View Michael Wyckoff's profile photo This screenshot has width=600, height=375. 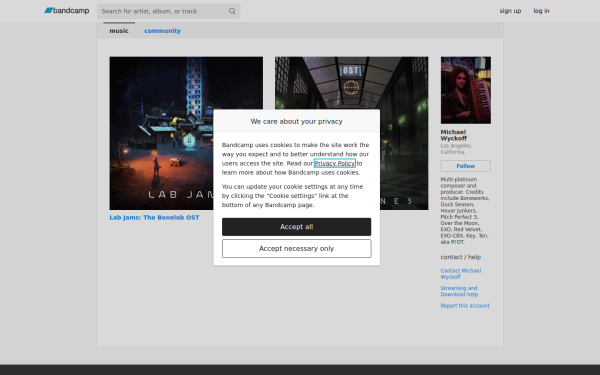466,90
